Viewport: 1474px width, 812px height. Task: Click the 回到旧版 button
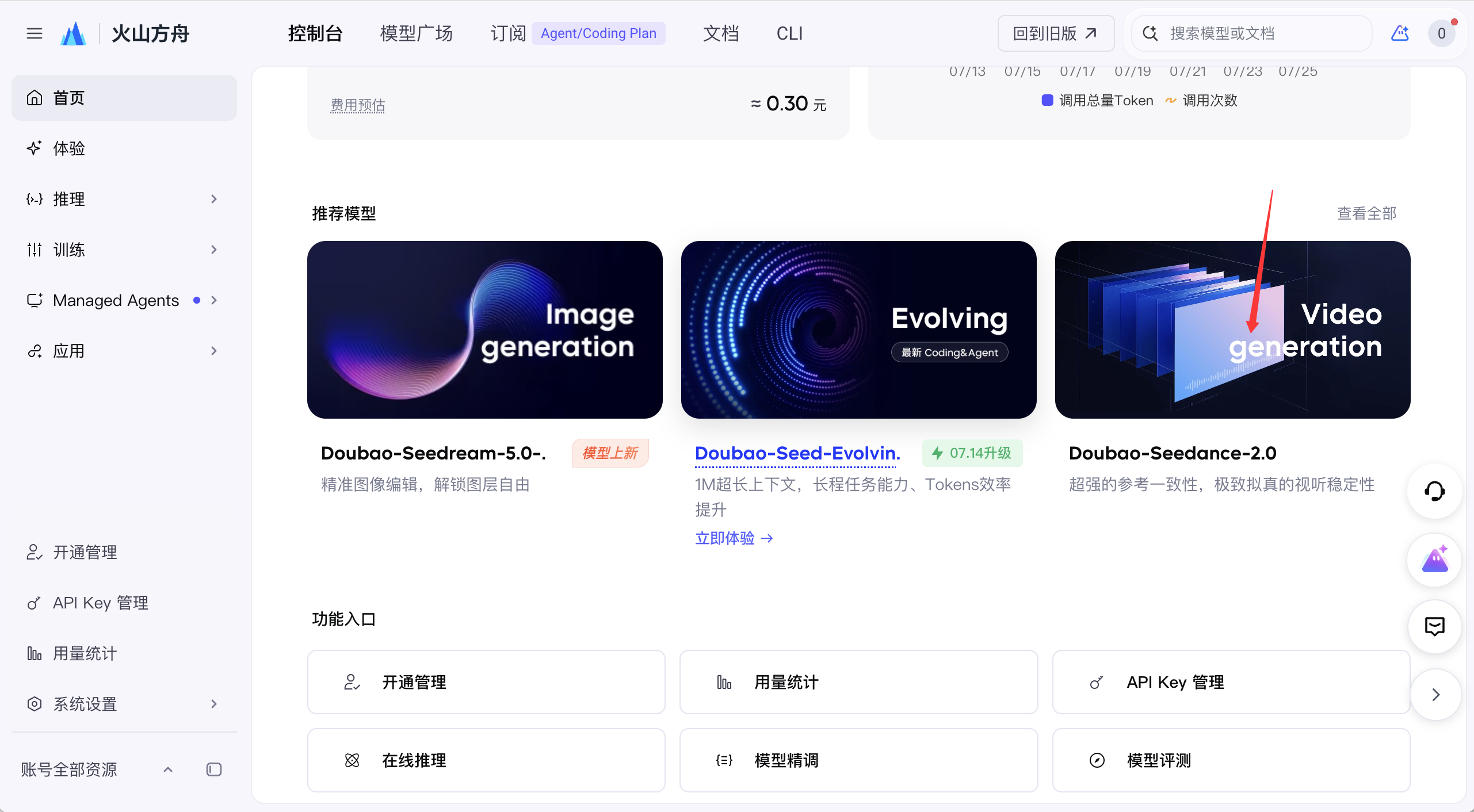pyautogui.click(x=1056, y=33)
